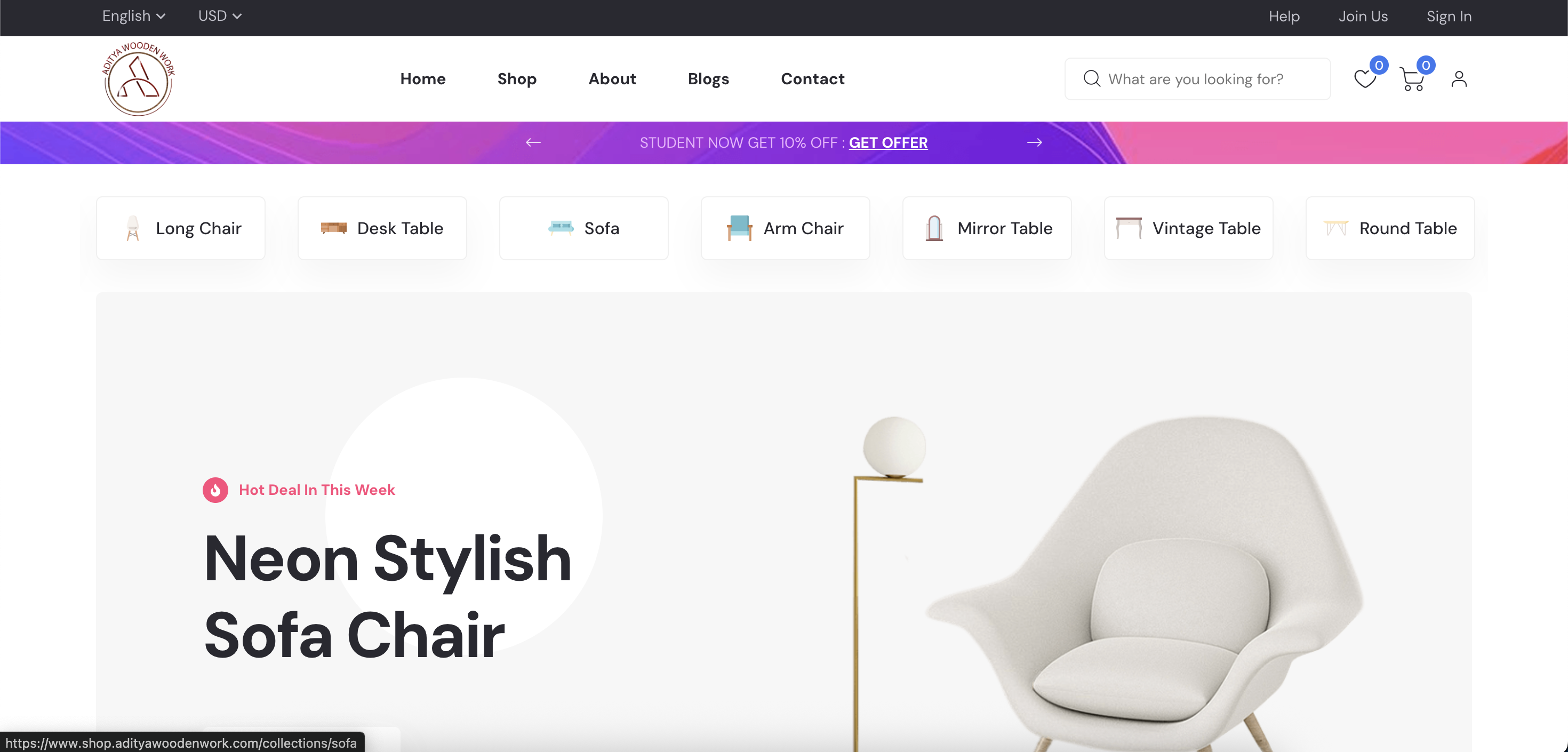The image size is (1568, 752).
Task: Open the shopping cart icon
Action: pyautogui.click(x=1412, y=79)
